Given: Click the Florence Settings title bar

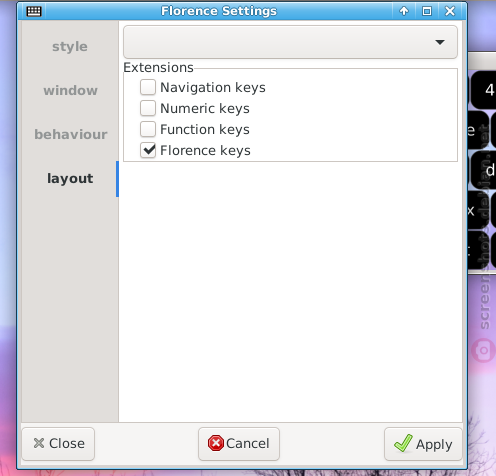Looking at the screenshot, I should click(219, 11).
